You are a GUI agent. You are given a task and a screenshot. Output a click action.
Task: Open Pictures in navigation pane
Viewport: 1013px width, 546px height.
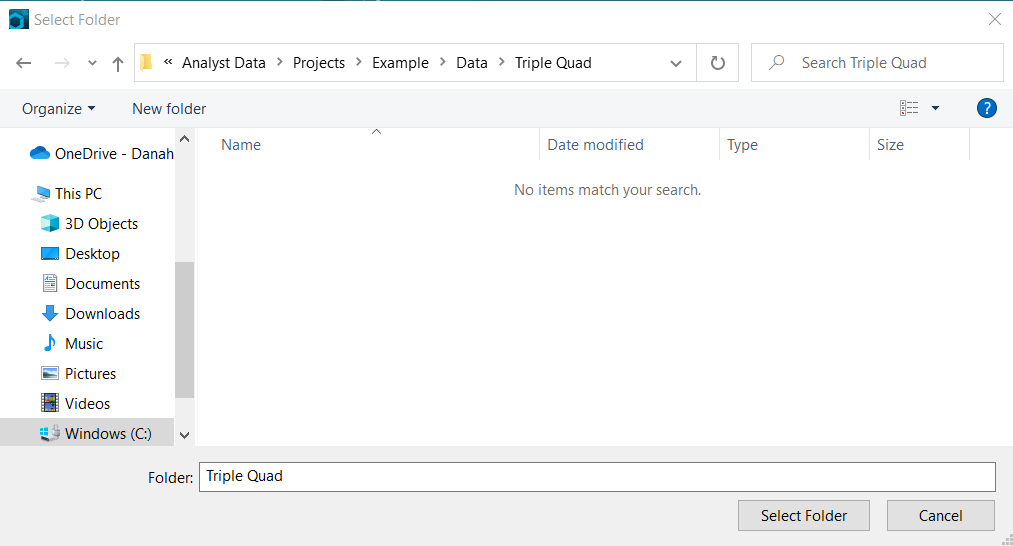click(90, 373)
